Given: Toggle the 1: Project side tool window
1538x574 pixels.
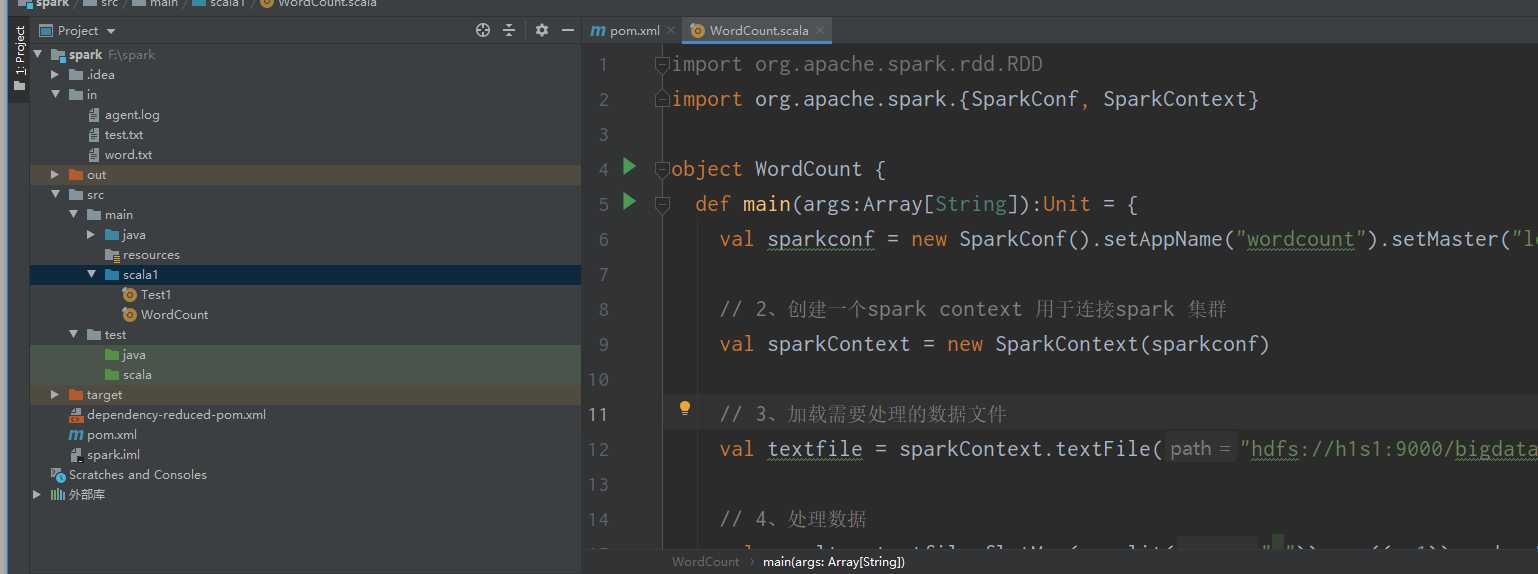Looking at the screenshot, I should pos(19,59).
